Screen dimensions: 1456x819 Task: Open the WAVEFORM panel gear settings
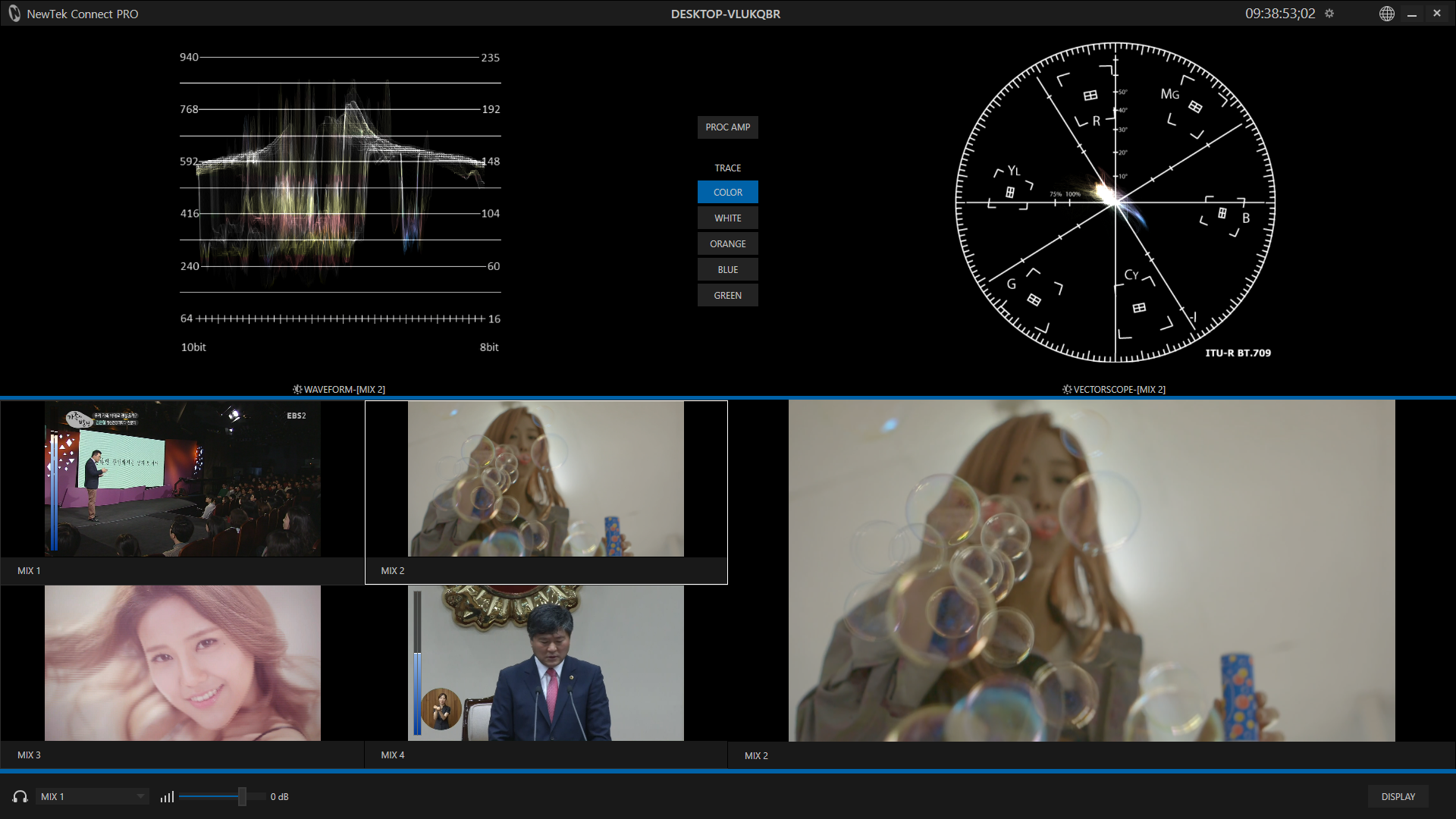(x=297, y=389)
